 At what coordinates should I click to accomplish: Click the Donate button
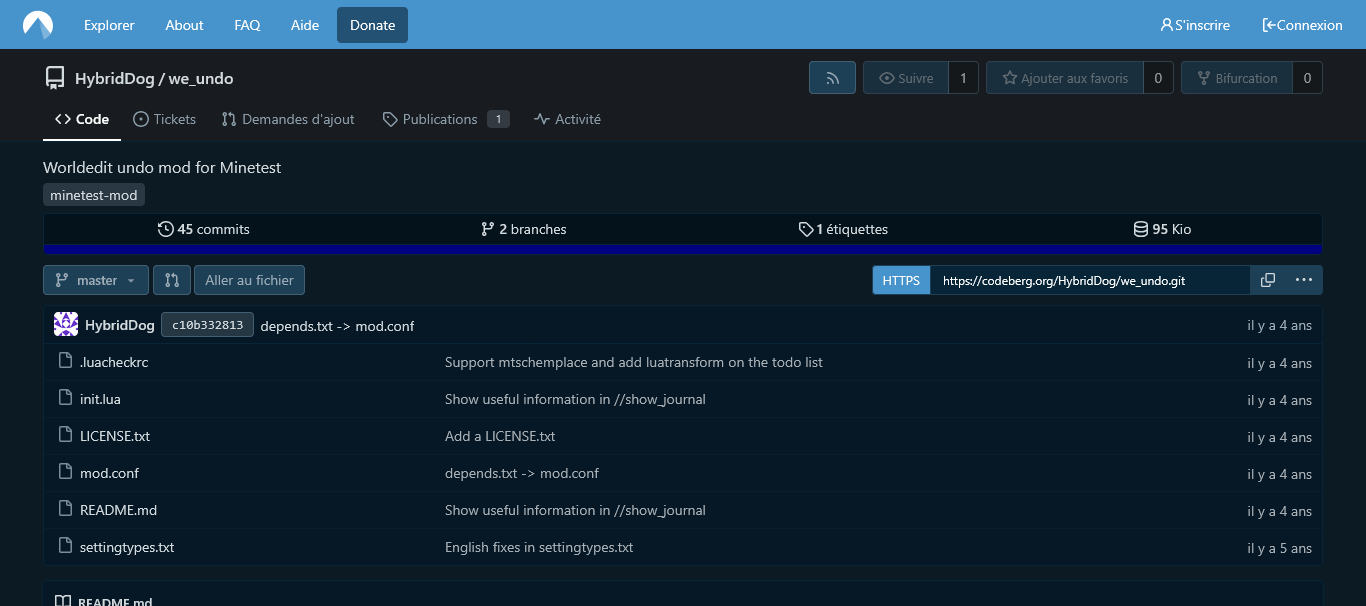(x=372, y=25)
